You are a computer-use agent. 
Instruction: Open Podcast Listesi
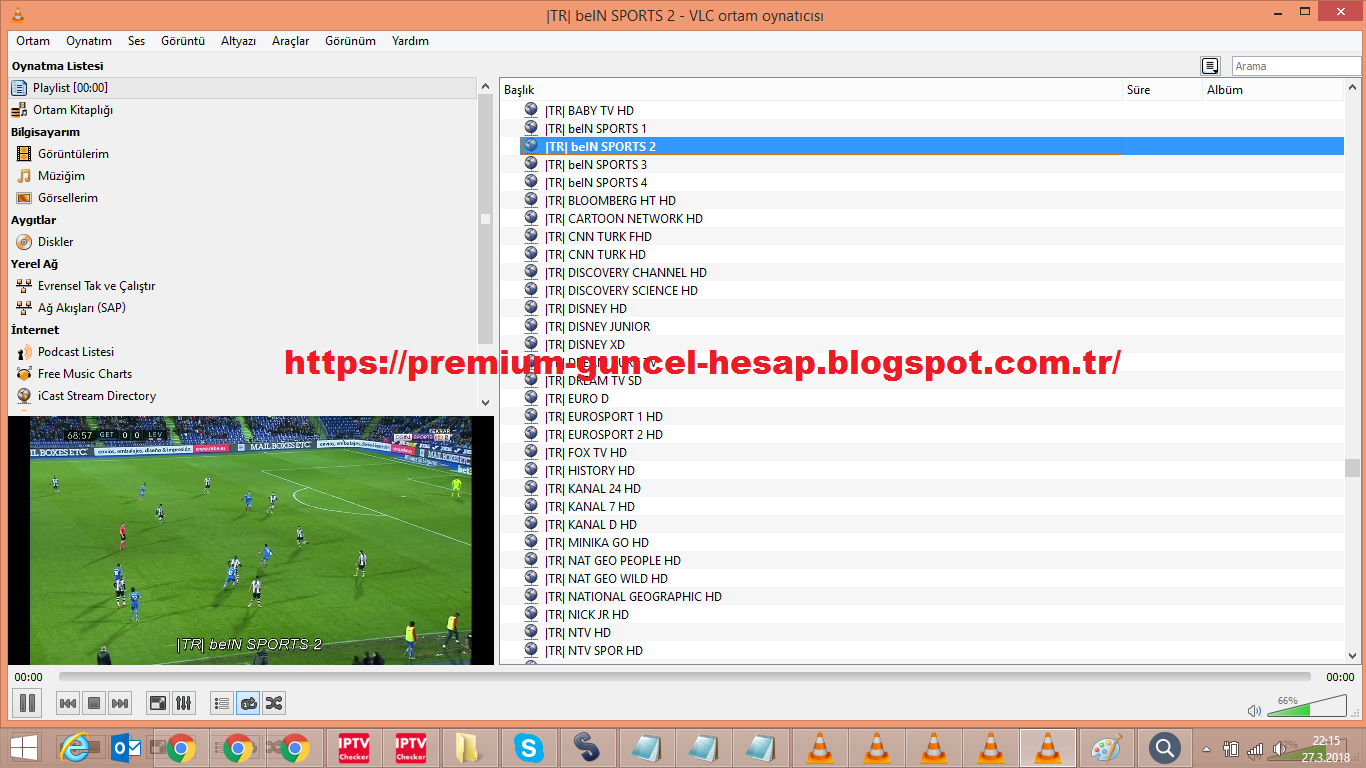coord(243,352)
